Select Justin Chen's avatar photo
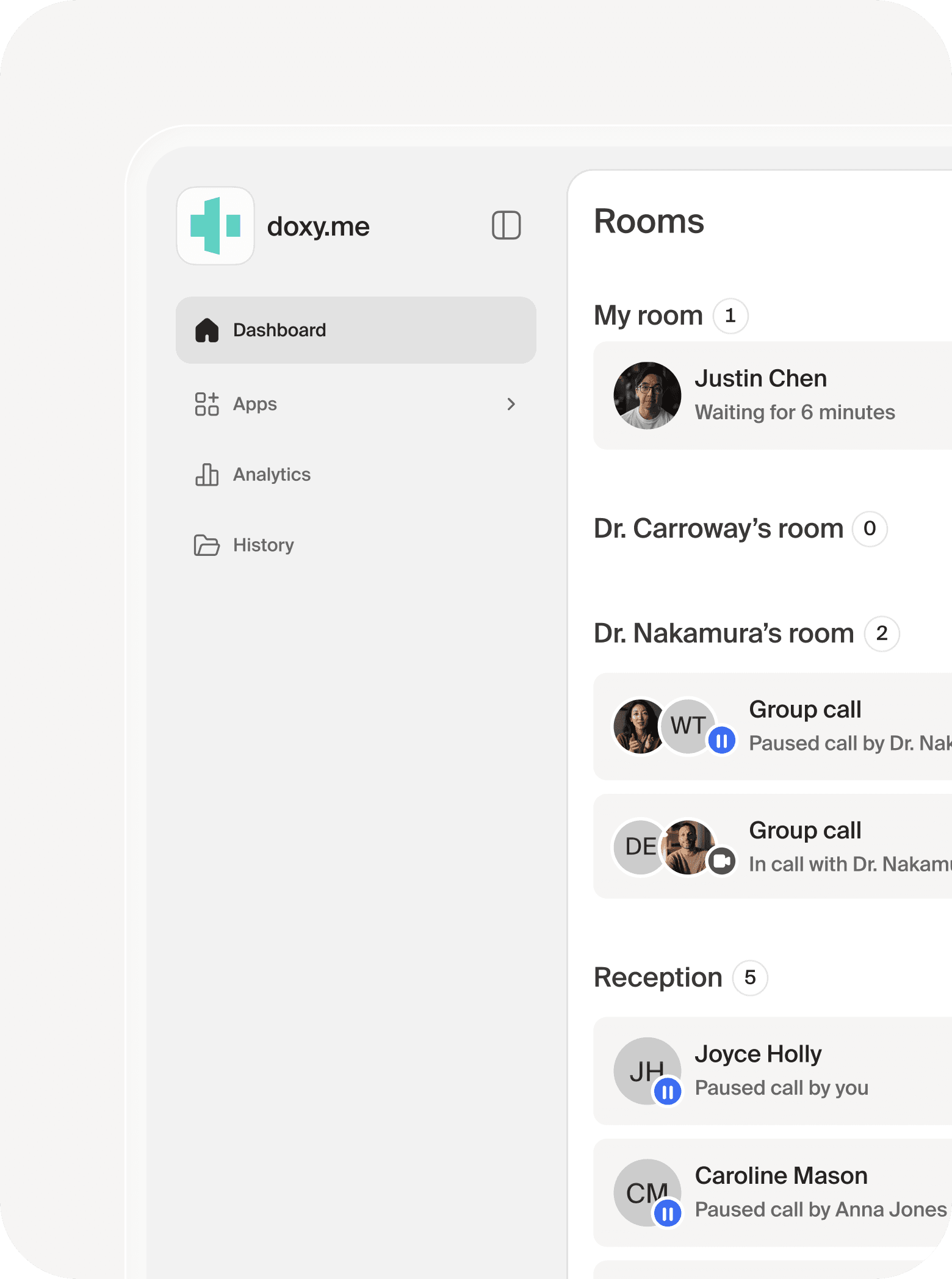This screenshot has height=1279, width=952. tap(647, 395)
